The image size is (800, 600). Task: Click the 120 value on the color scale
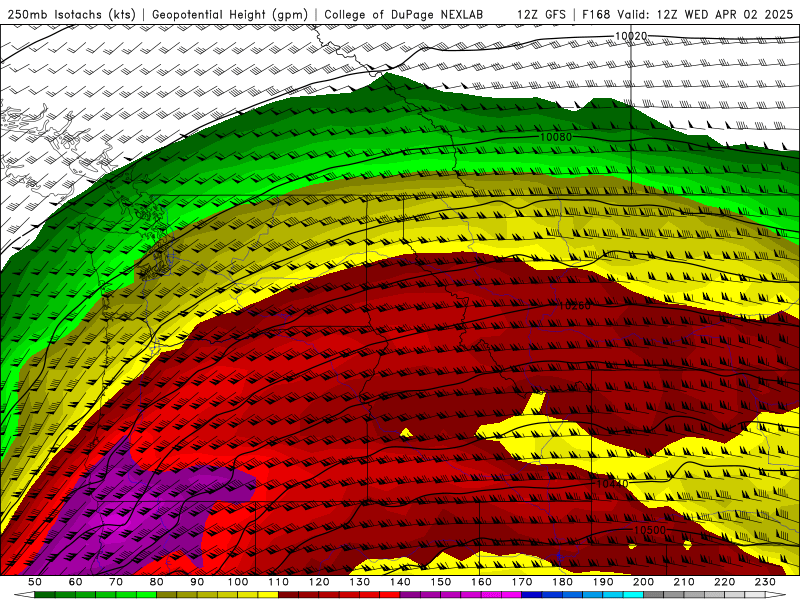coord(319,582)
